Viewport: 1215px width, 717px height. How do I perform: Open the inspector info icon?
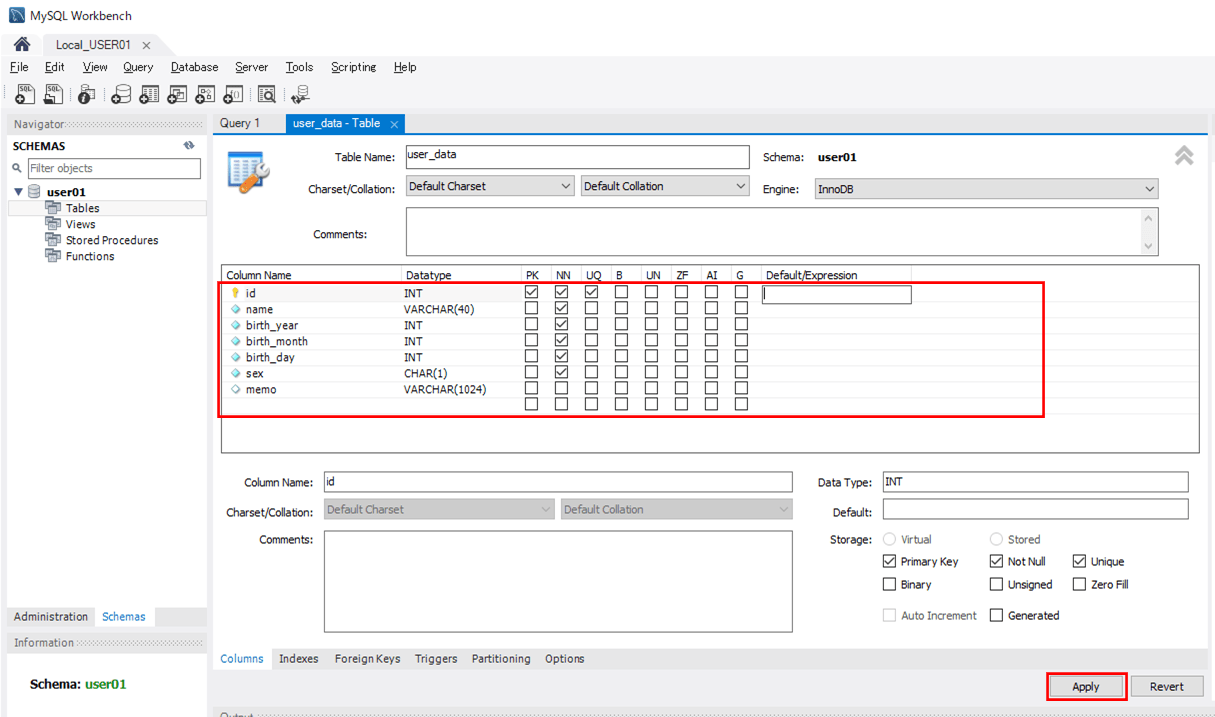coord(87,95)
